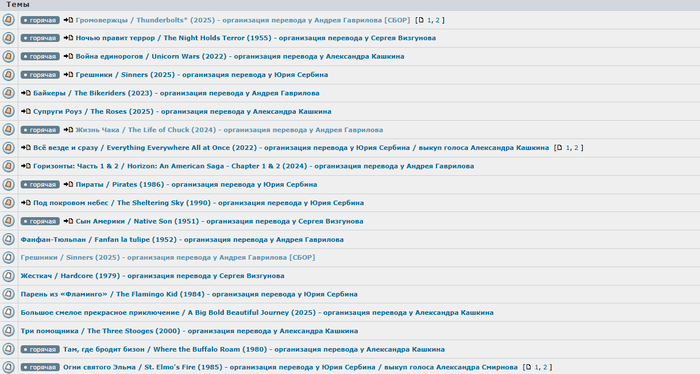700x374 pixels.
Task: Click status icon of Life of Chuck row
Action: coord(8,129)
